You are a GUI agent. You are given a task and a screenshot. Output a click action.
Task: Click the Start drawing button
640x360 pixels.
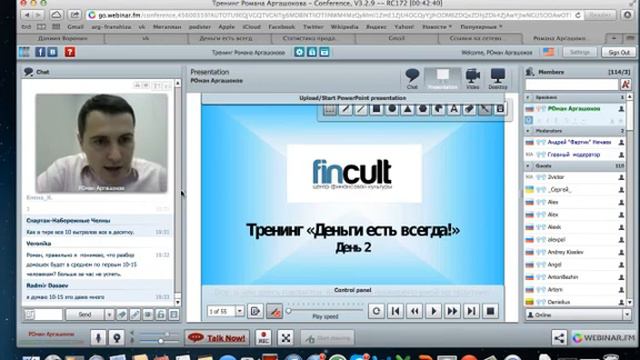click(x=328, y=338)
